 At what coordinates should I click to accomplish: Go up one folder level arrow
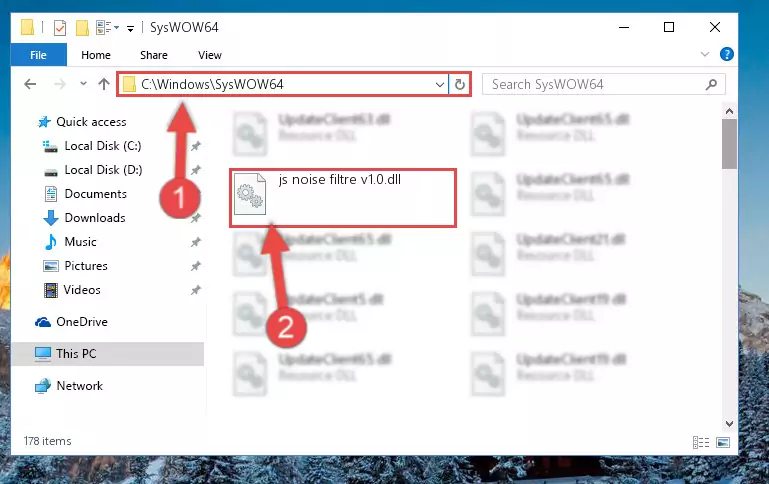(x=103, y=84)
